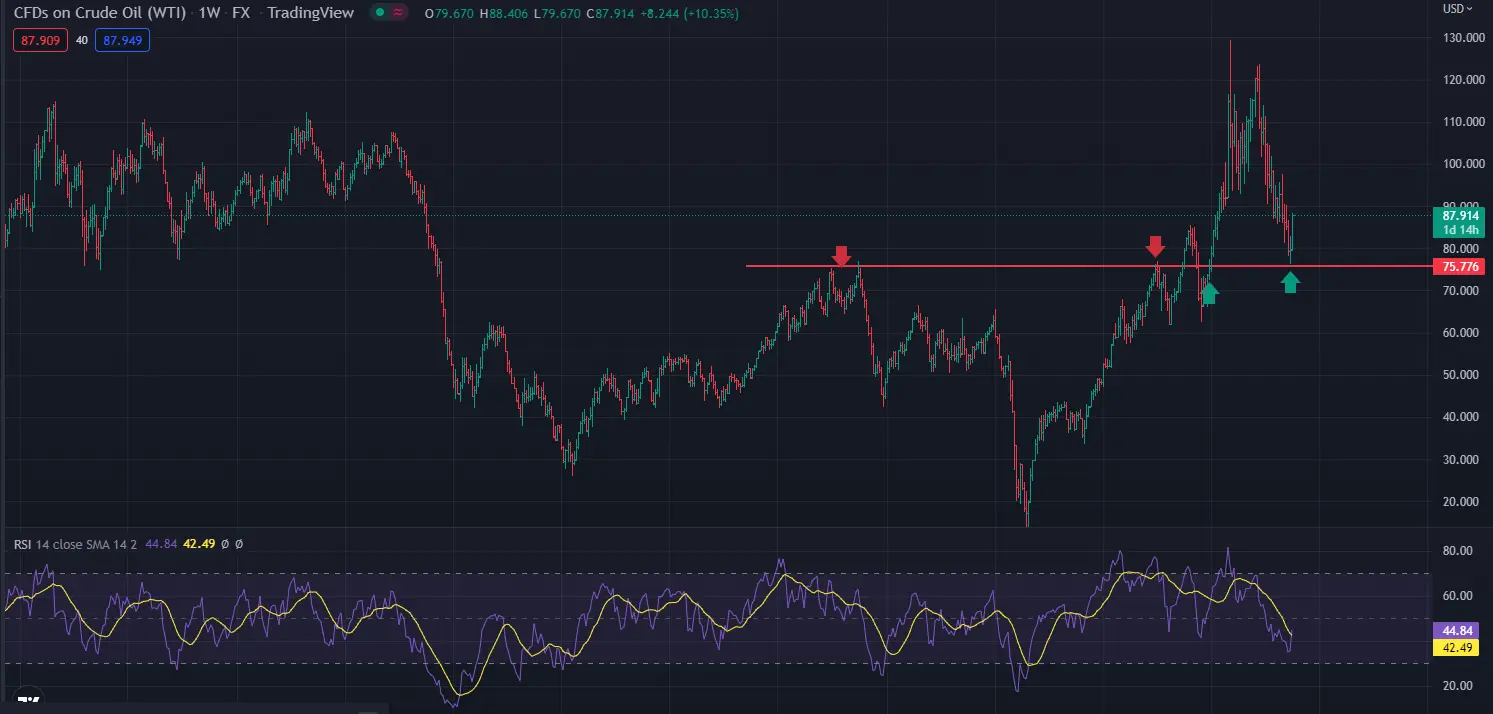Click the pink approximate-data indicator icon
This screenshot has width=1493, height=714.
pos(398,14)
